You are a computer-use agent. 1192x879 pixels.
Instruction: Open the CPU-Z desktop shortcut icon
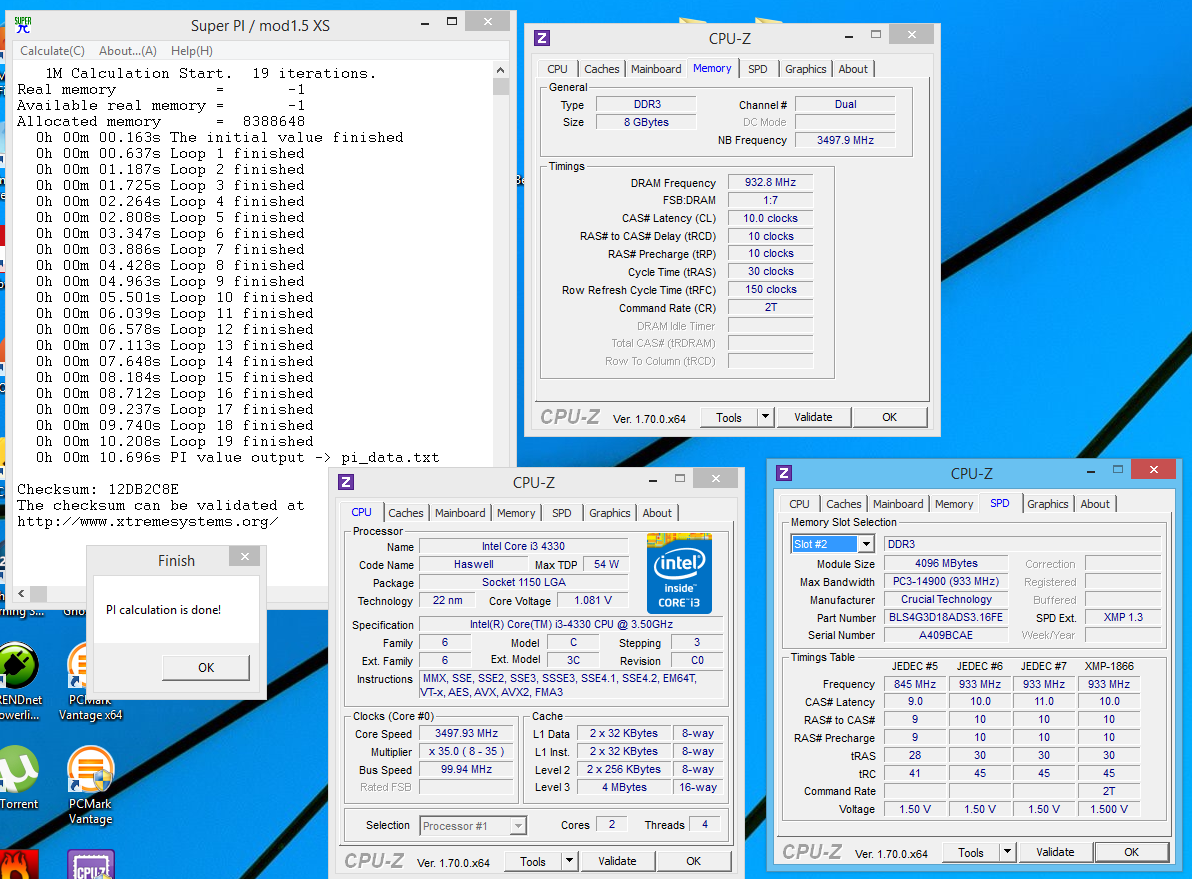(x=91, y=865)
